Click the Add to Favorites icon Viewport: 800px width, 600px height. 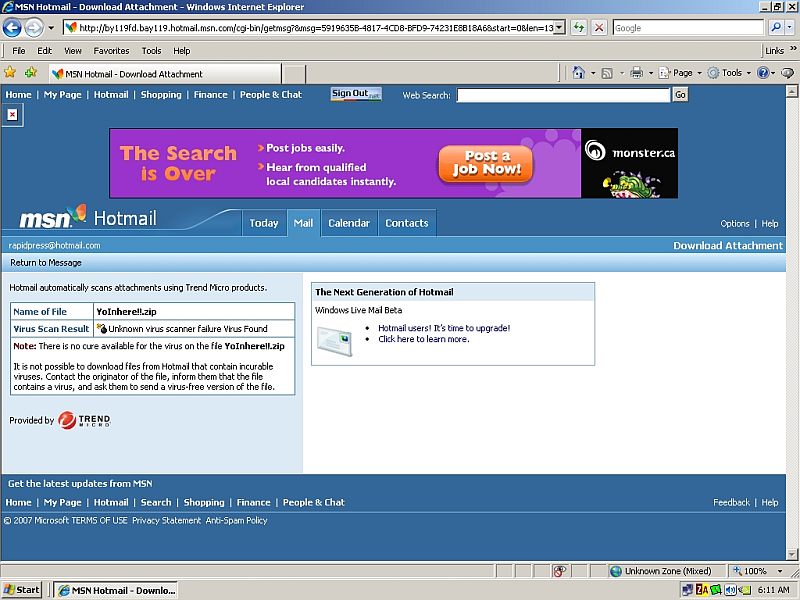coord(30,73)
